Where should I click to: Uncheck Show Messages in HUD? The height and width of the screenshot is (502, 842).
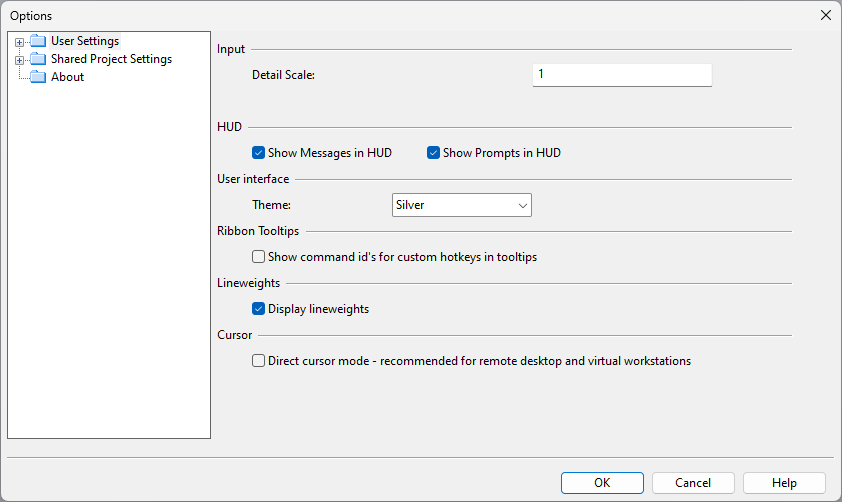click(x=258, y=153)
